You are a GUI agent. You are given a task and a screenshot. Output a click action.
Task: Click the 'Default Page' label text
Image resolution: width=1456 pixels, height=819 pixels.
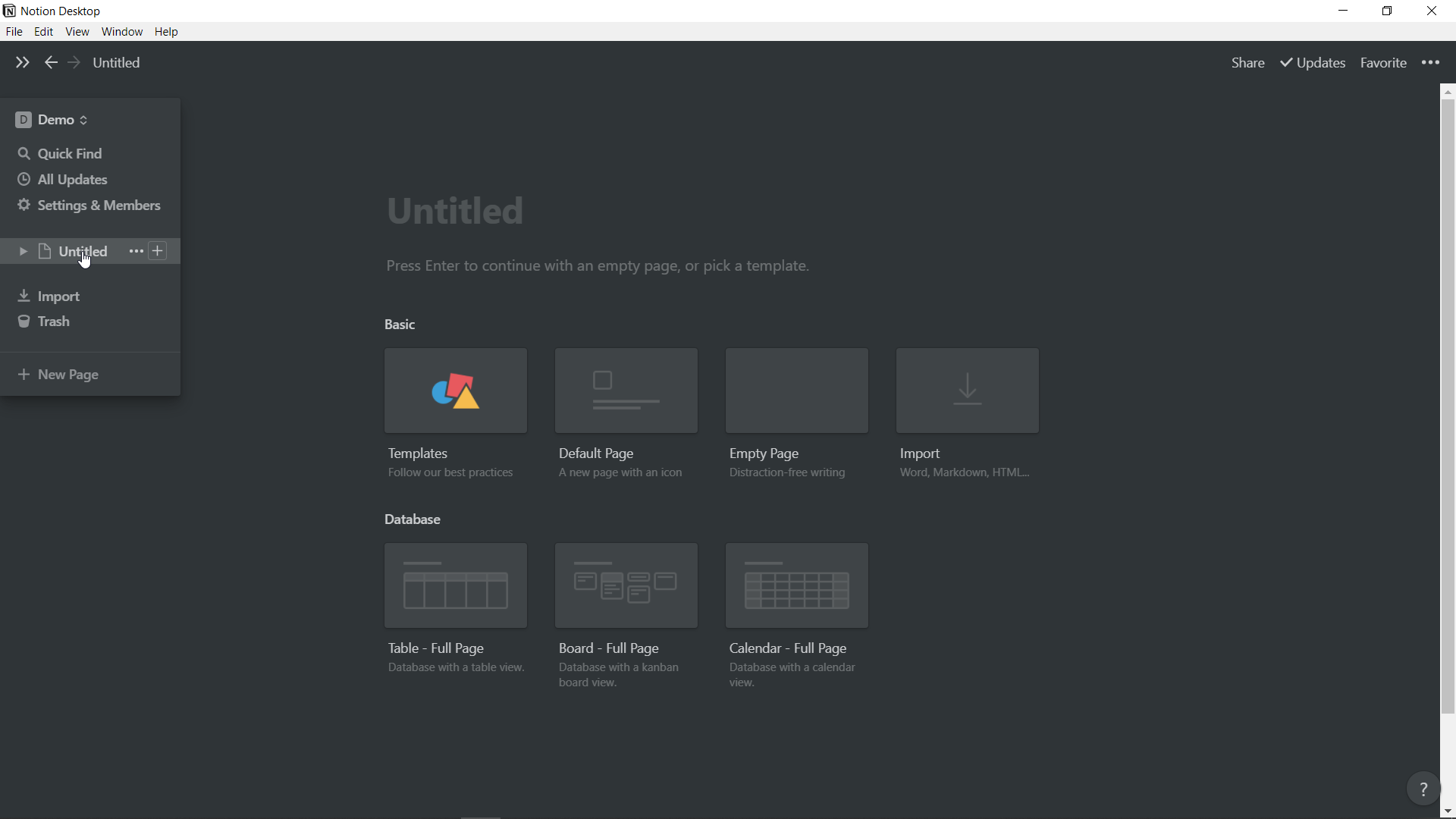pyautogui.click(x=596, y=453)
